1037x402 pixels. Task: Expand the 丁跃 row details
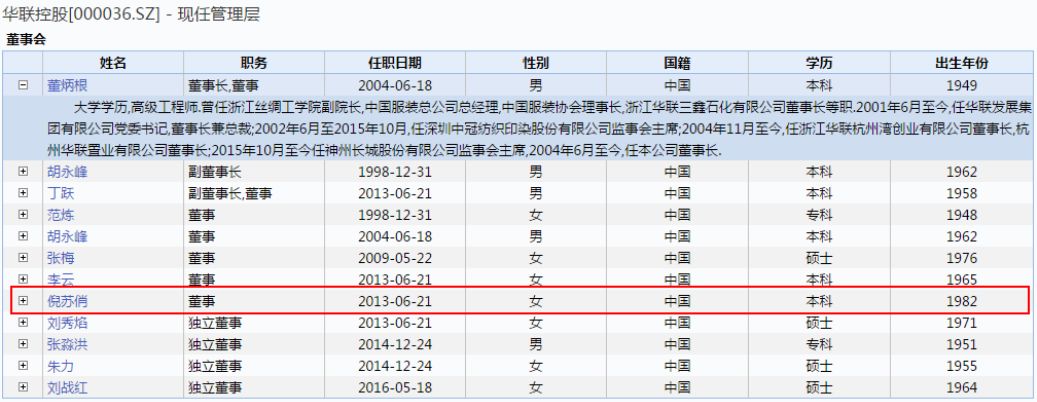pos(23,194)
